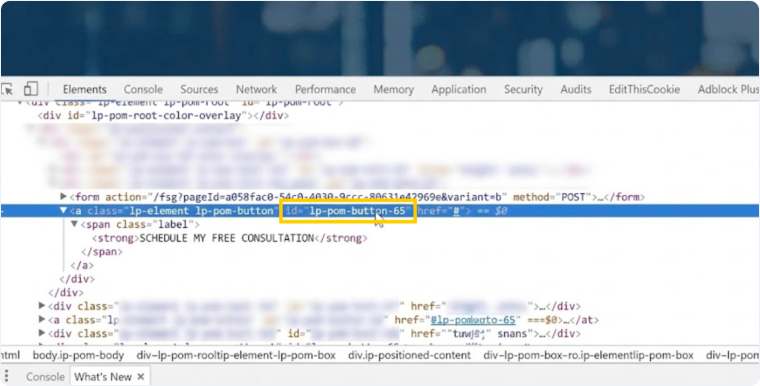Activate the inspect element picker icon

(7, 89)
